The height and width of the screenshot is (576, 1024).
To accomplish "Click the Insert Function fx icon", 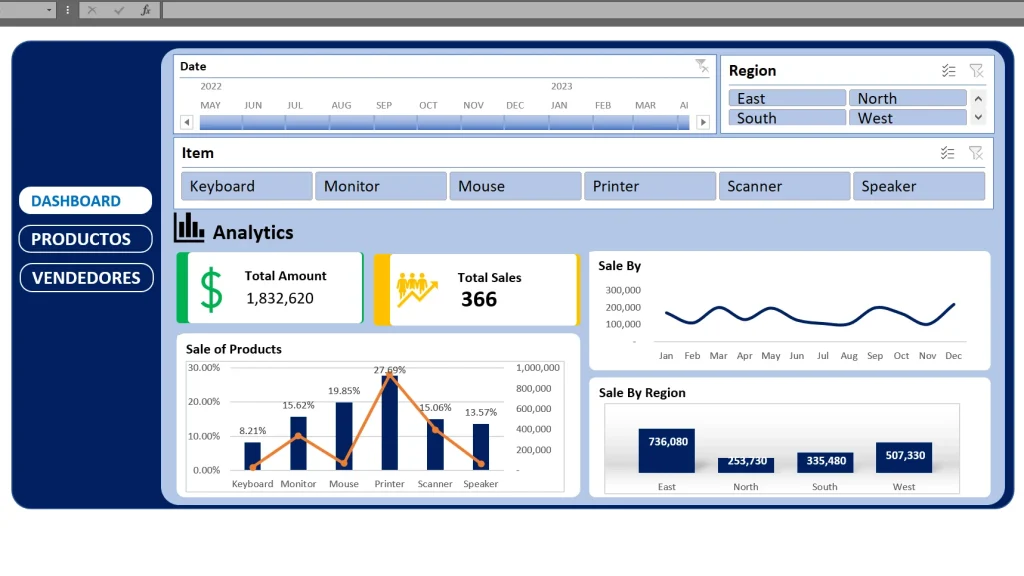I will point(146,10).
